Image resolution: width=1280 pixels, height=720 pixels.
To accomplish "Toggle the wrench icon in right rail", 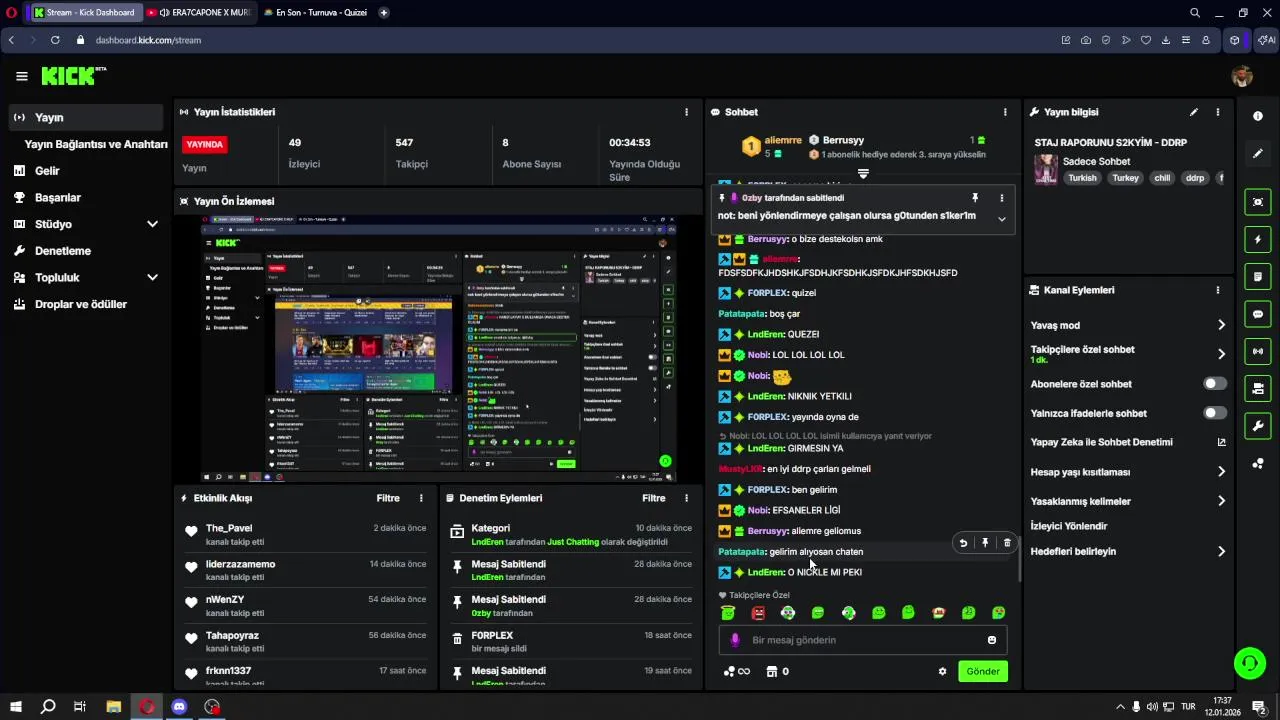I will 1258,426.
